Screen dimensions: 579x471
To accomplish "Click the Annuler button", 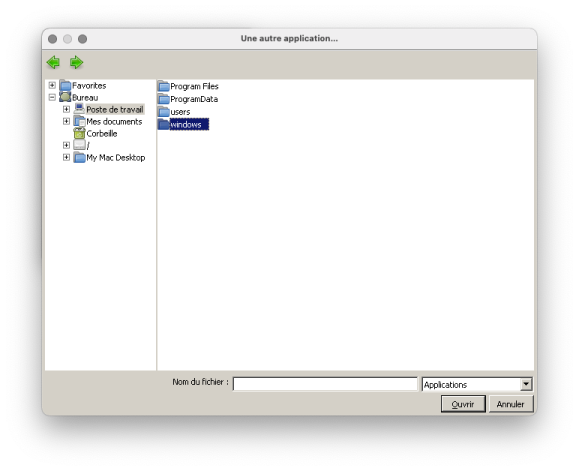I will click(511, 404).
